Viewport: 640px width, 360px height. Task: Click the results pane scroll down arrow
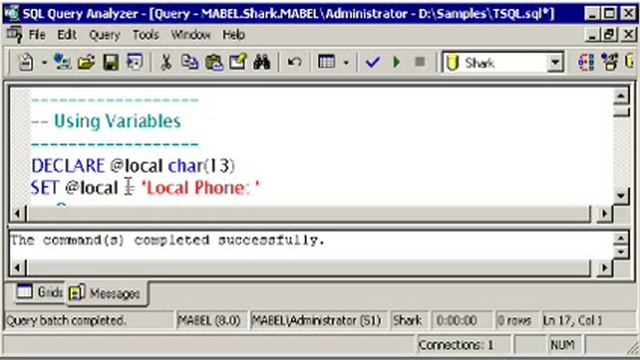[x=621, y=252]
